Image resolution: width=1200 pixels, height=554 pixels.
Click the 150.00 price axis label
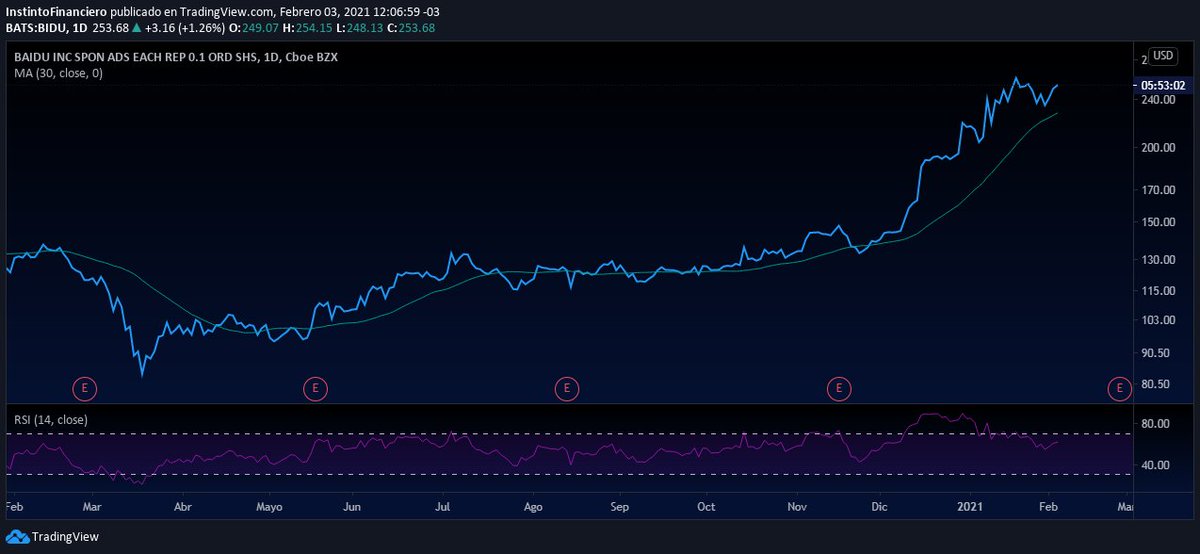(1157, 222)
